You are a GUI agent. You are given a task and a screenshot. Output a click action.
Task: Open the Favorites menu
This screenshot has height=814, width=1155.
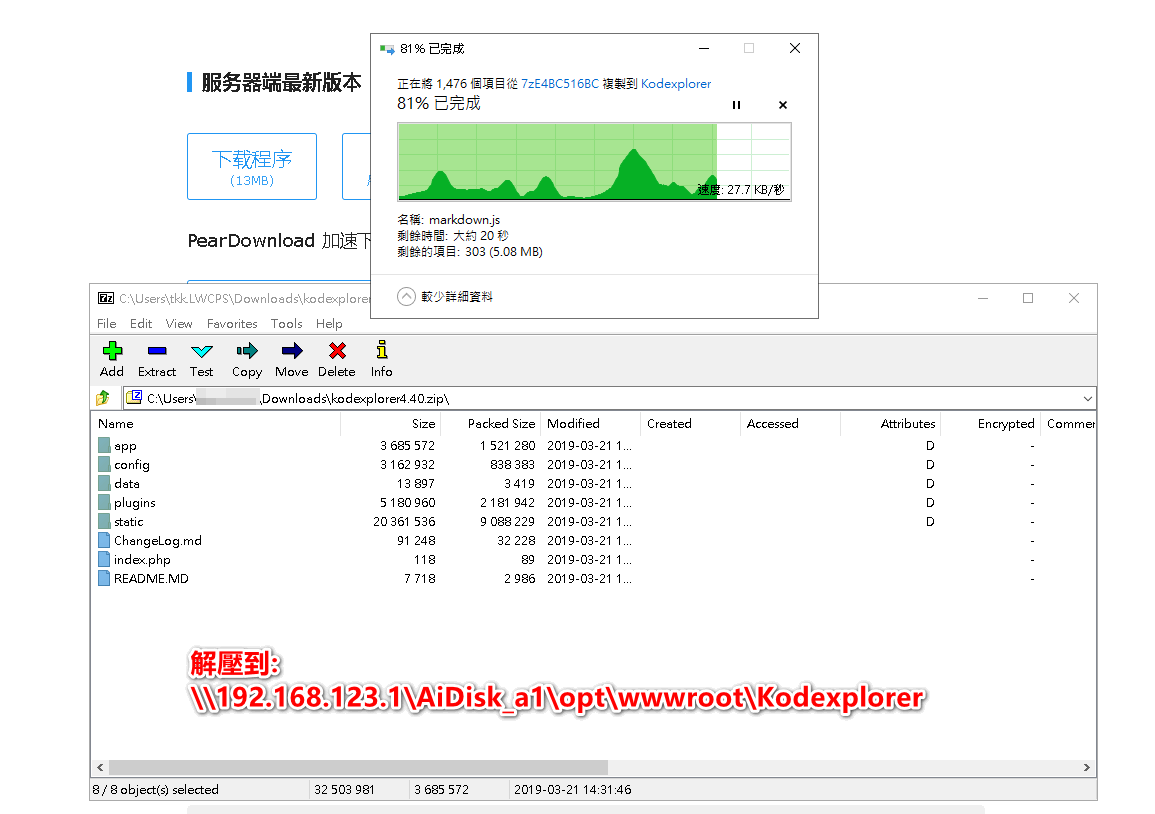pyautogui.click(x=232, y=323)
